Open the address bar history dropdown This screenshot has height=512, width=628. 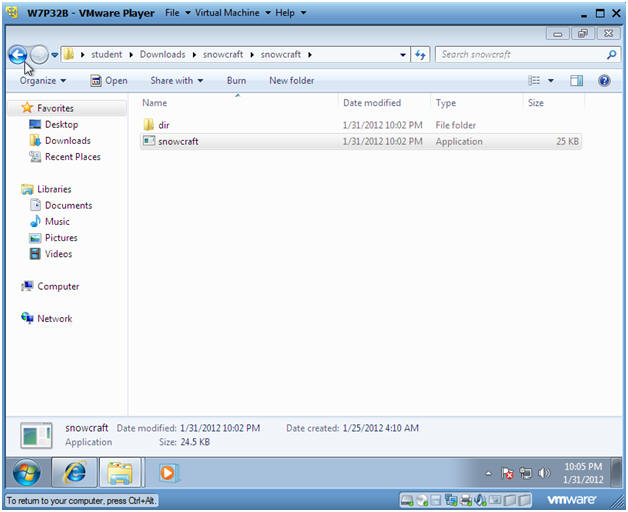pyautogui.click(x=403, y=55)
